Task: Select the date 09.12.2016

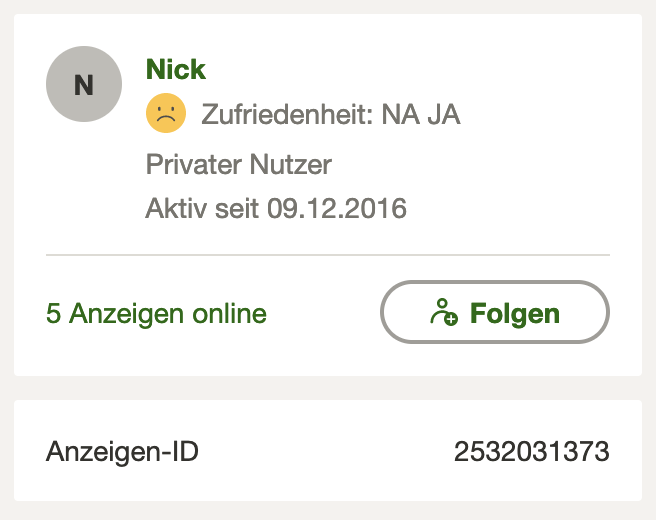Action: pos(335,210)
